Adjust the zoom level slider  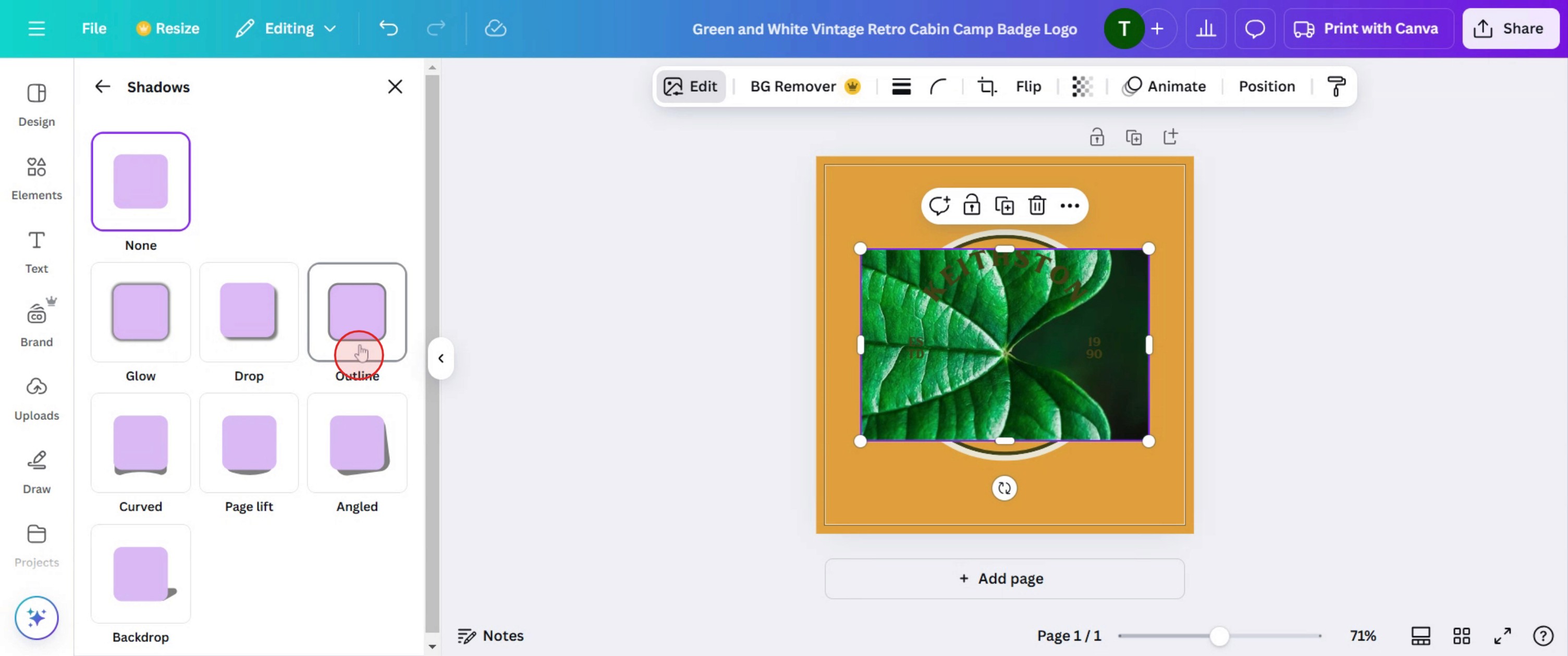click(1219, 636)
